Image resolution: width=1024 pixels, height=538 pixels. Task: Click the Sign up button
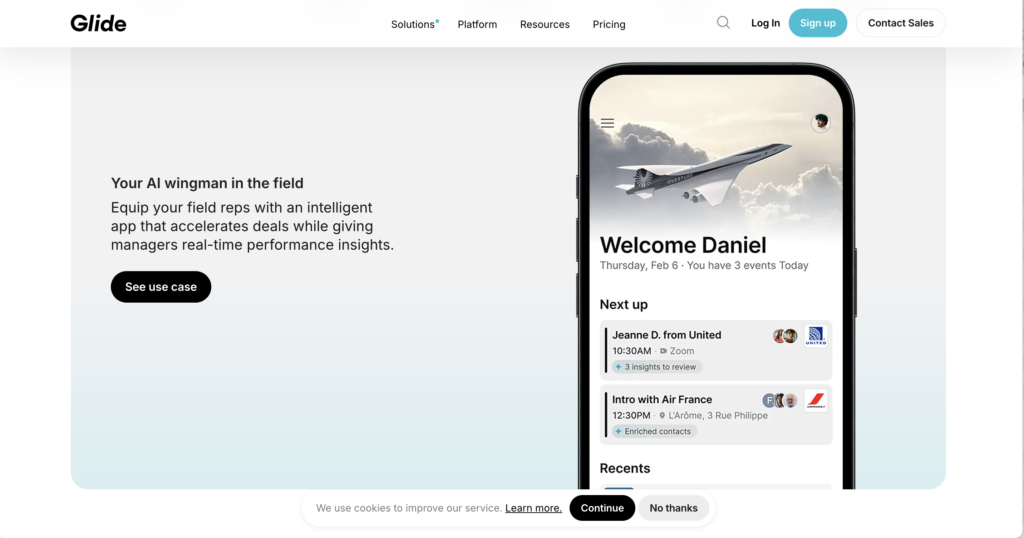click(x=818, y=23)
